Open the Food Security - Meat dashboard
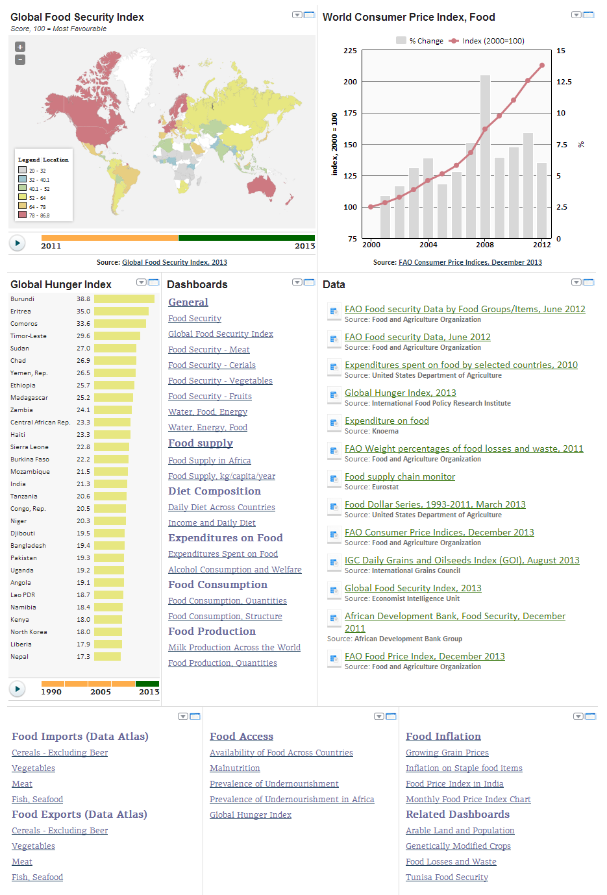The width and height of the screenshot is (607, 895). [x=209, y=349]
